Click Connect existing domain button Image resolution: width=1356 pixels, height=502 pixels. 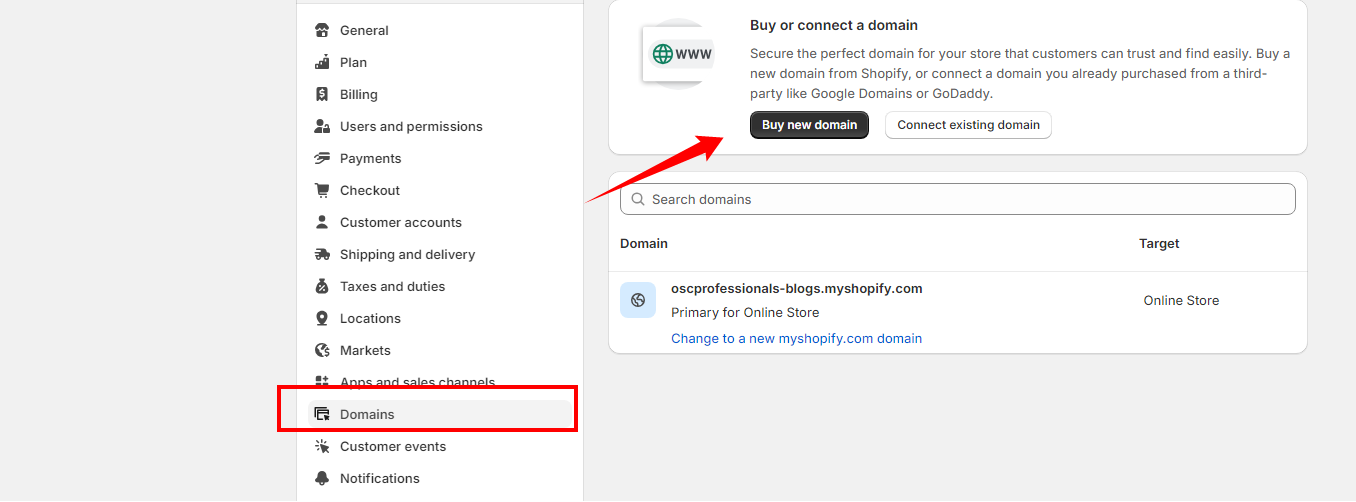click(968, 125)
